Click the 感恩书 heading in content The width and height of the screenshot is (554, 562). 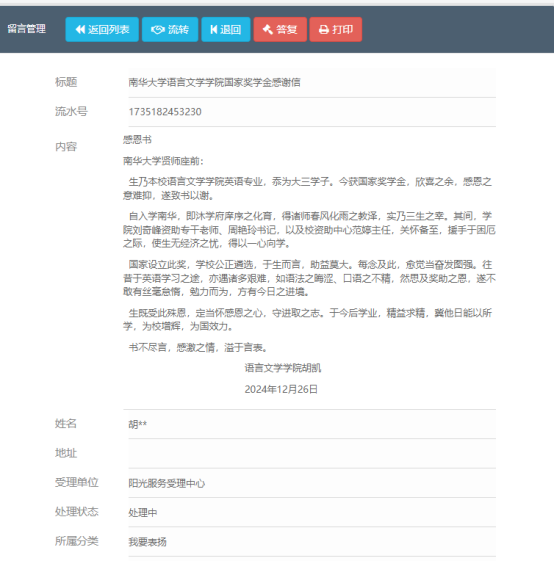pyautogui.click(x=137, y=139)
